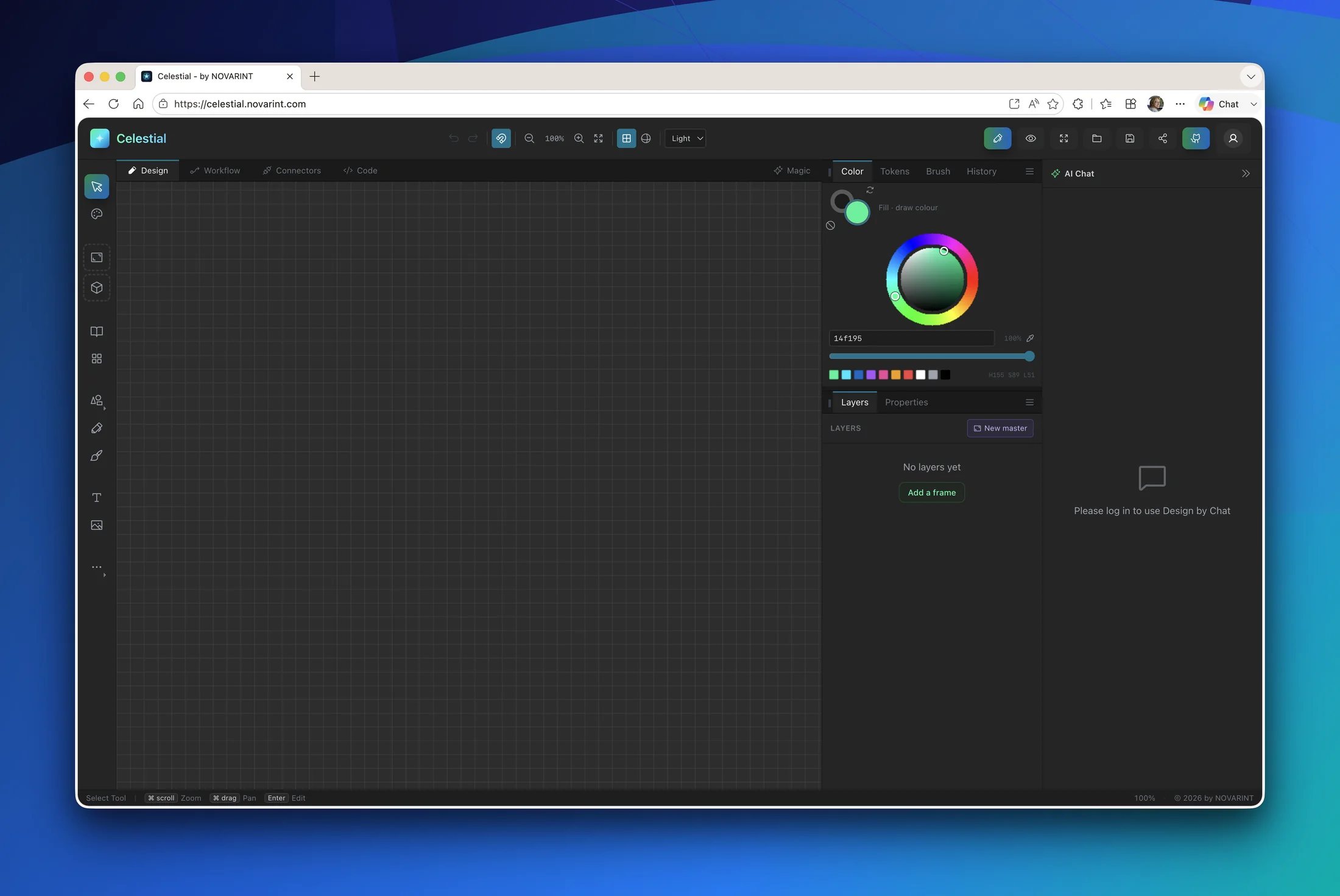The image size is (1340, 896).
Task: Pick the white preset swatch
Action: (x=920, y=375)
